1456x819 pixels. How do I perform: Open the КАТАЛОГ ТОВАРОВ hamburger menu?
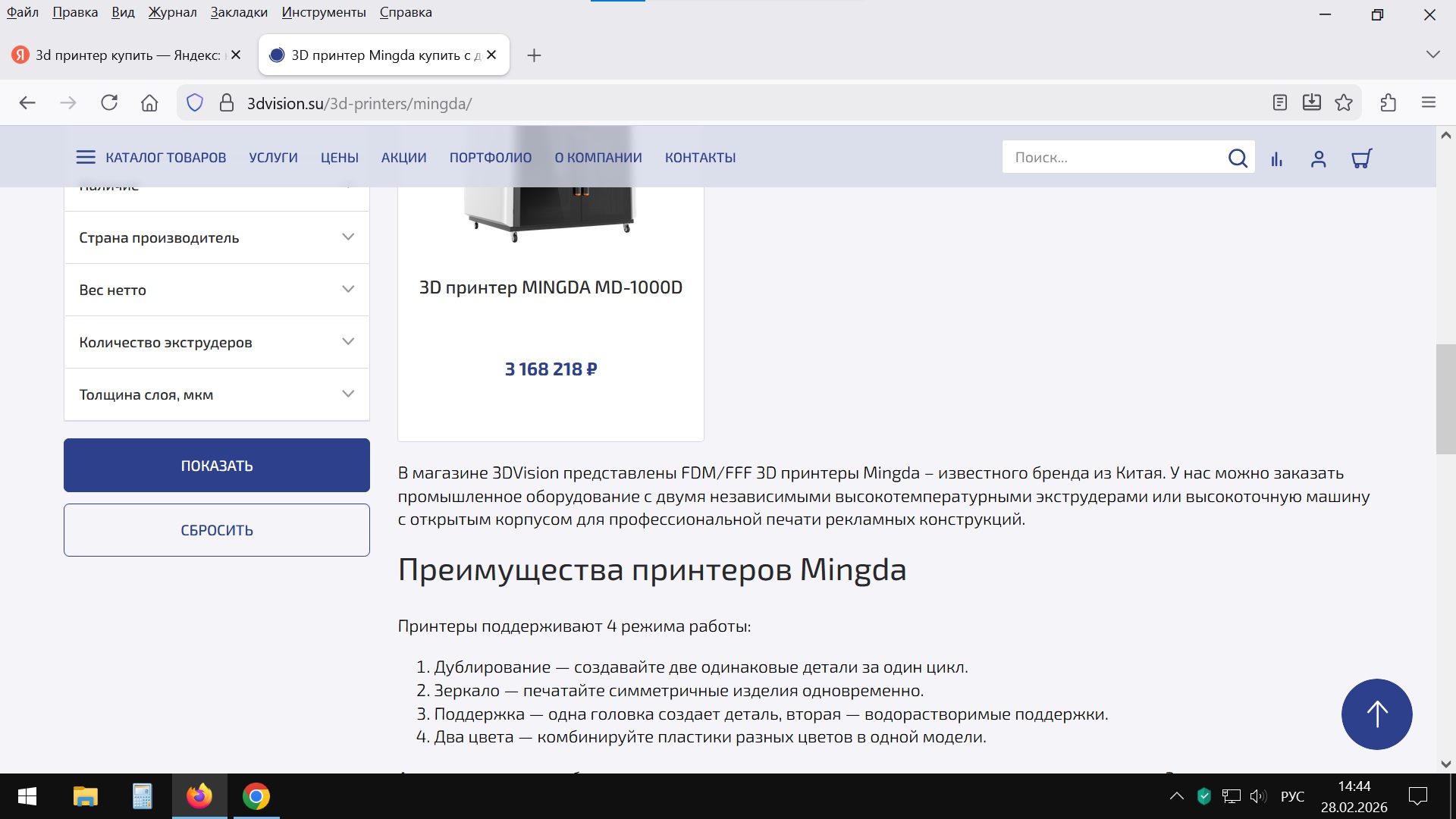(86, 158)
